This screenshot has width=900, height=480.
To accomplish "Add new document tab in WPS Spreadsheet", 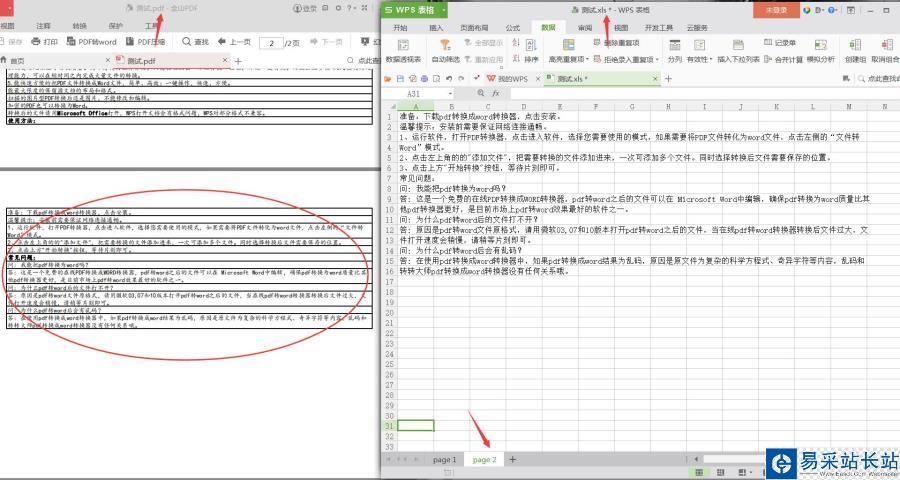I will [668, 79].
